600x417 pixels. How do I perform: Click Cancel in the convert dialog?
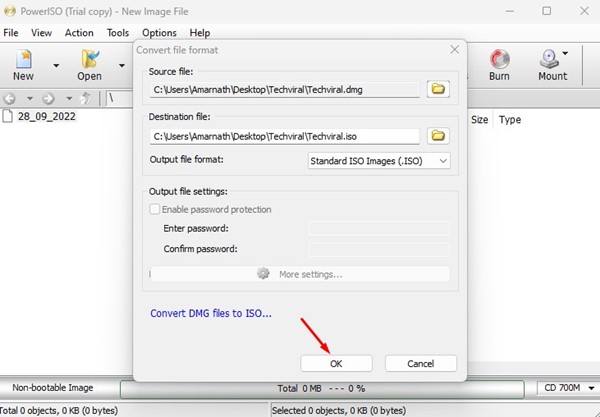(421, 363)
